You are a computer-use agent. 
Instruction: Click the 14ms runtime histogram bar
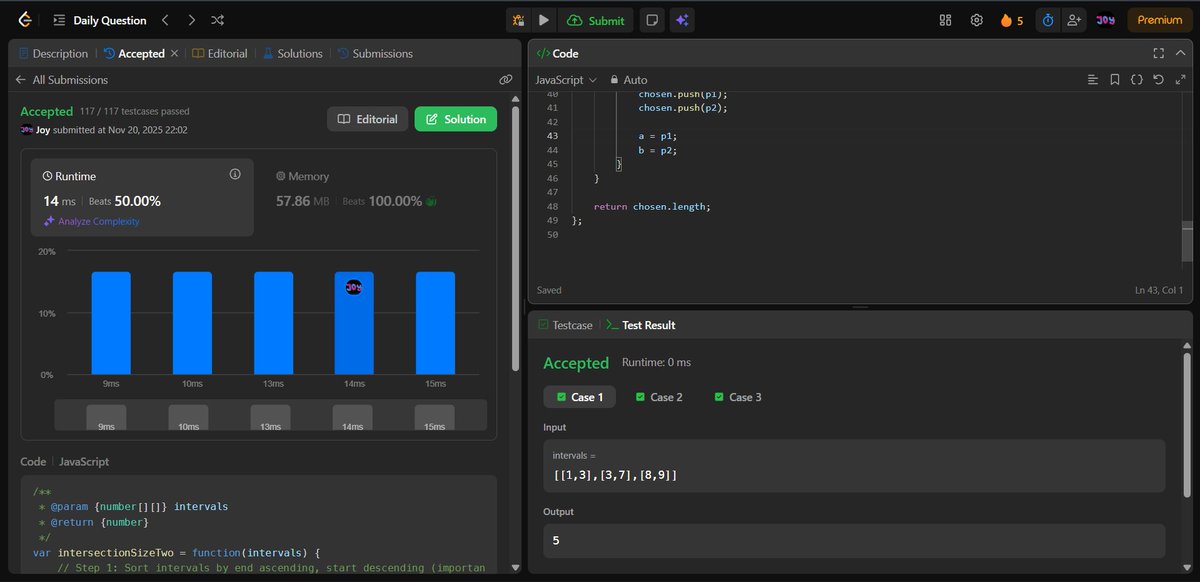tap(354, 320)
